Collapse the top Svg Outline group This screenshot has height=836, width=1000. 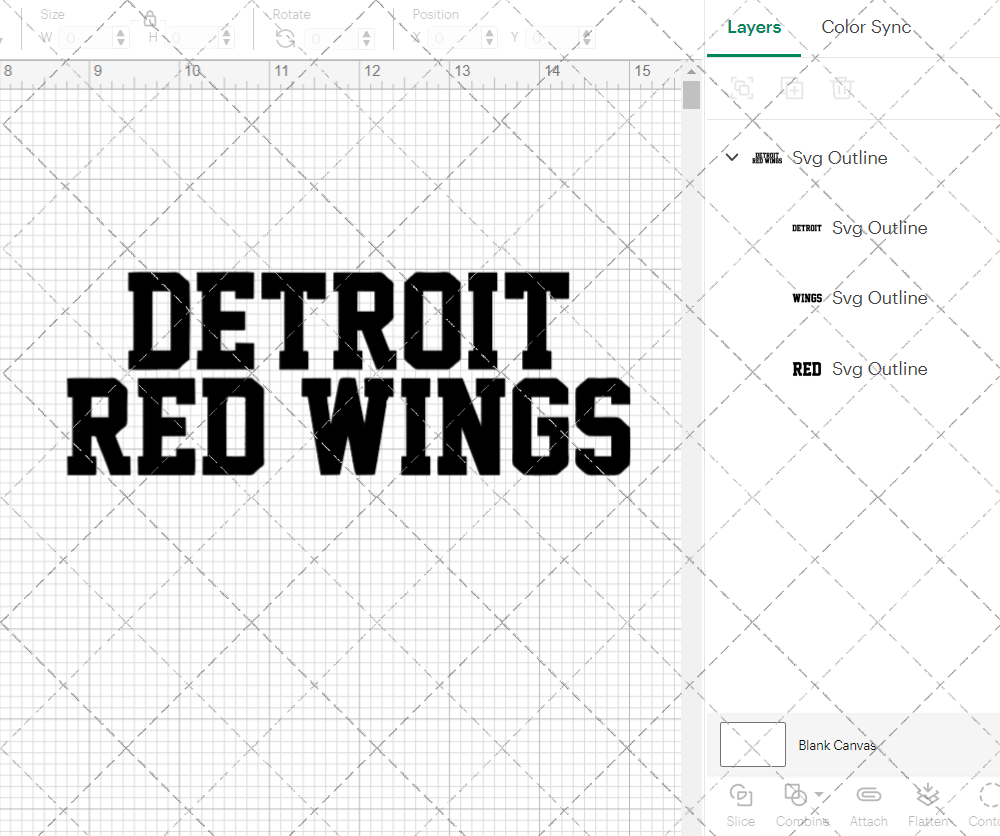pos(732,157)
